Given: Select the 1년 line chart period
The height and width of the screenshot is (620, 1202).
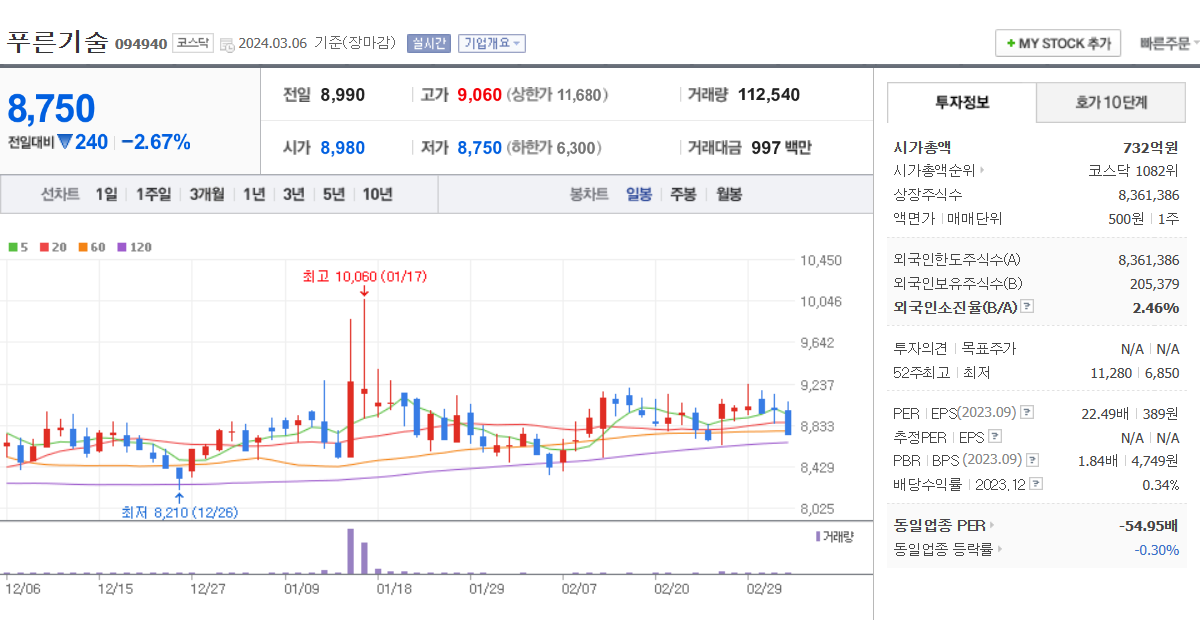Looking at the screenshot, I should pos(254,194).
